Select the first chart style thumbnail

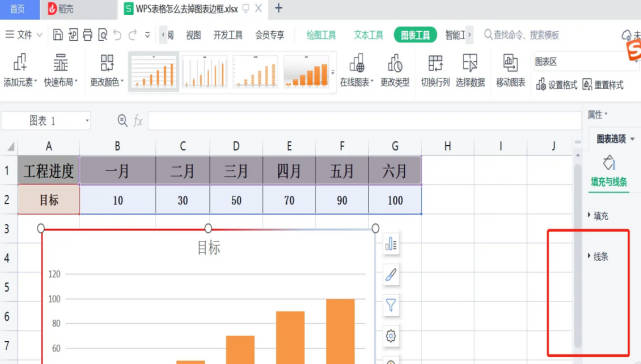154,72
